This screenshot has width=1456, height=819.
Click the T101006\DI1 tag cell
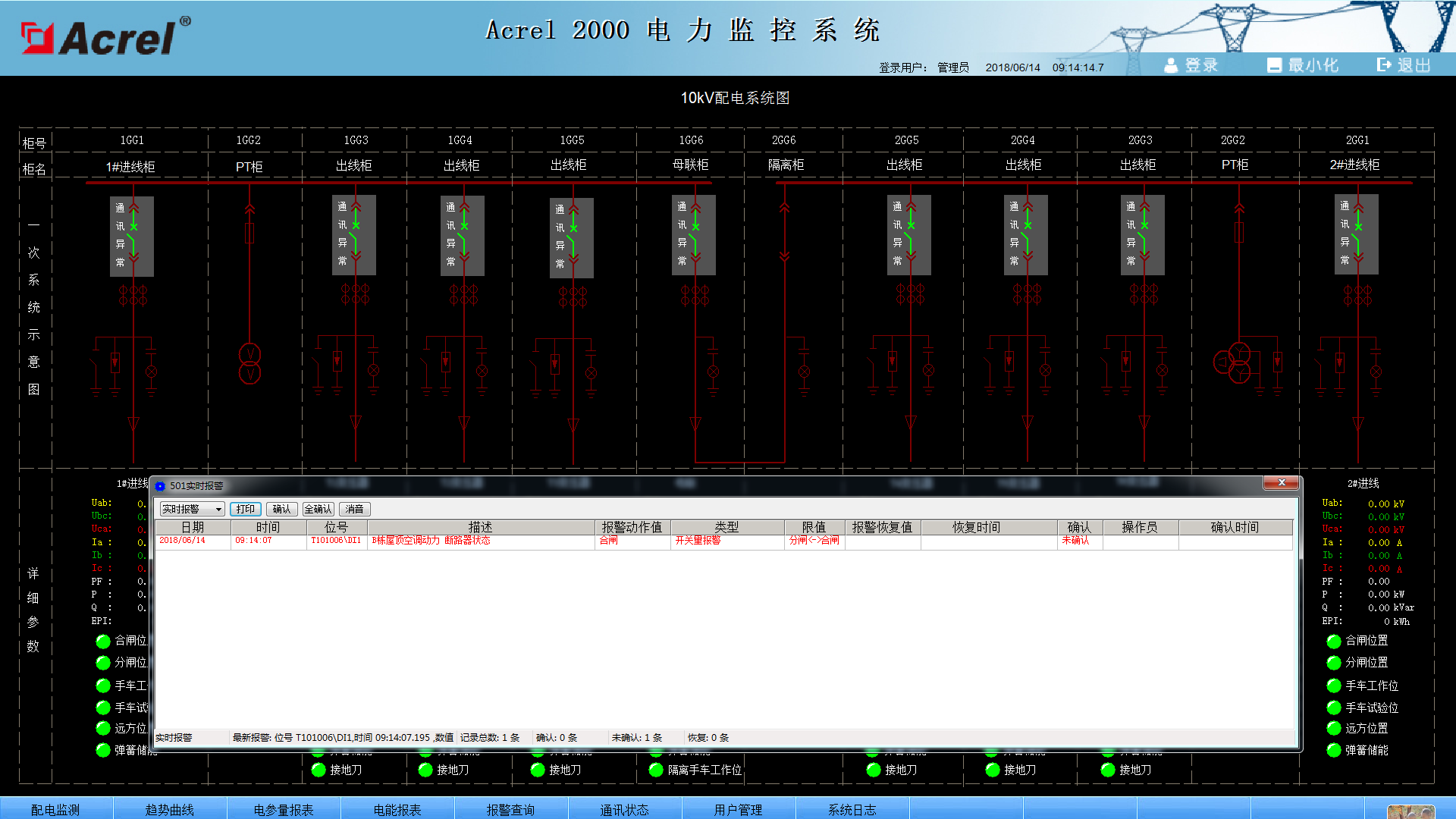(336, 541)
